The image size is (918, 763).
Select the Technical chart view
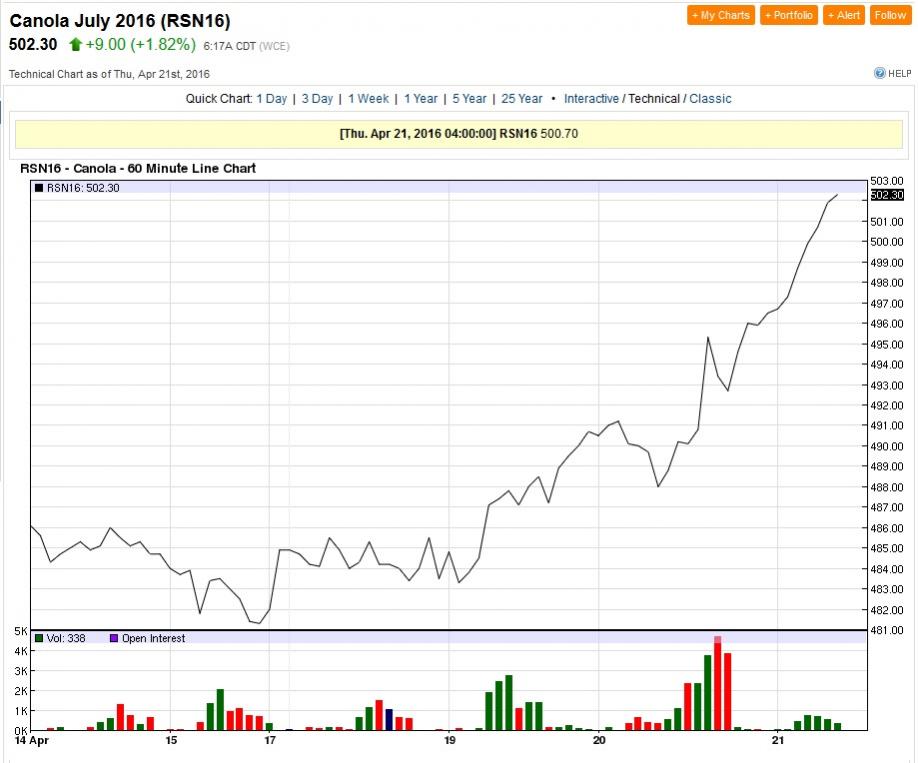point(654,99)
